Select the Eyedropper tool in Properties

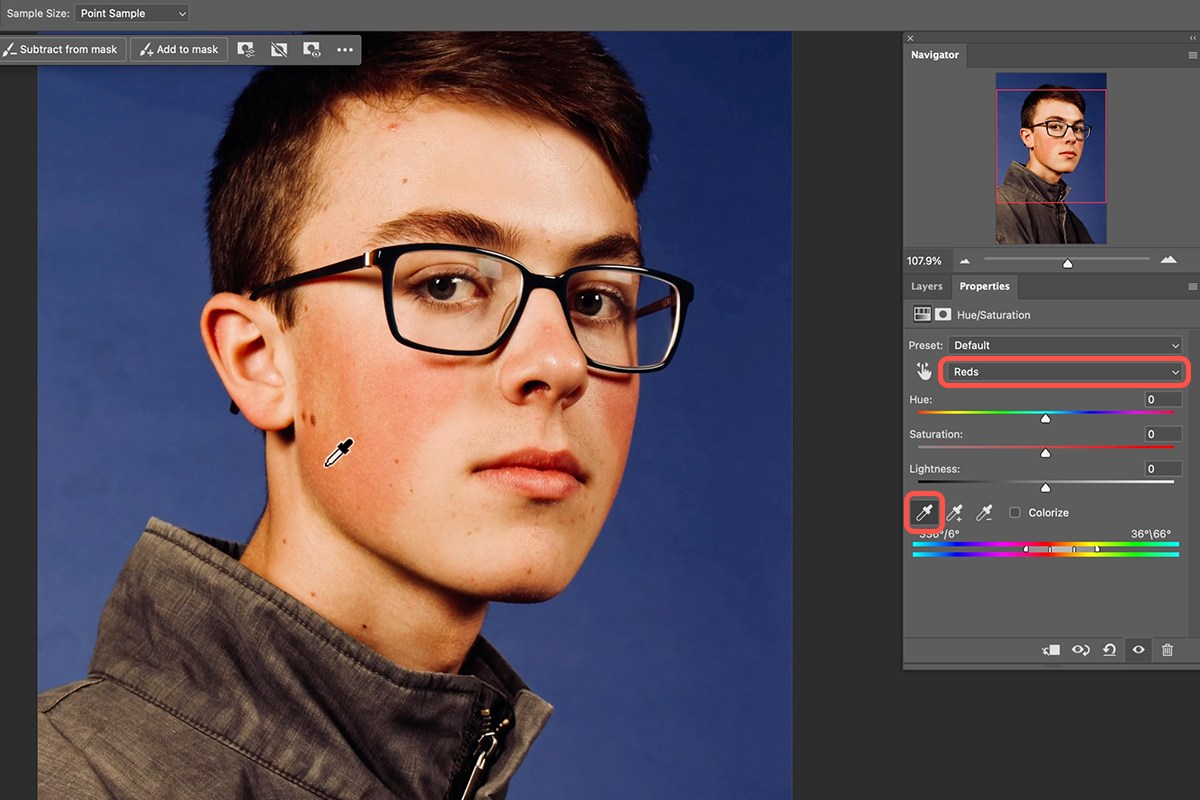[924, 513]
